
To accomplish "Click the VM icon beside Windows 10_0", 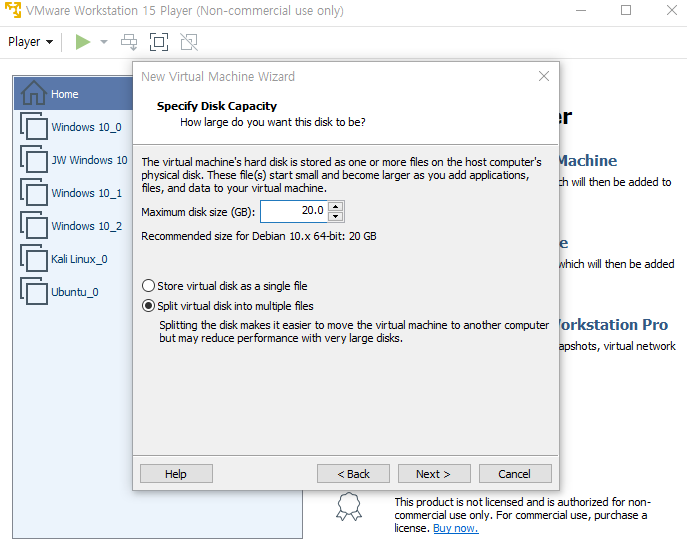I will (34, 127).
